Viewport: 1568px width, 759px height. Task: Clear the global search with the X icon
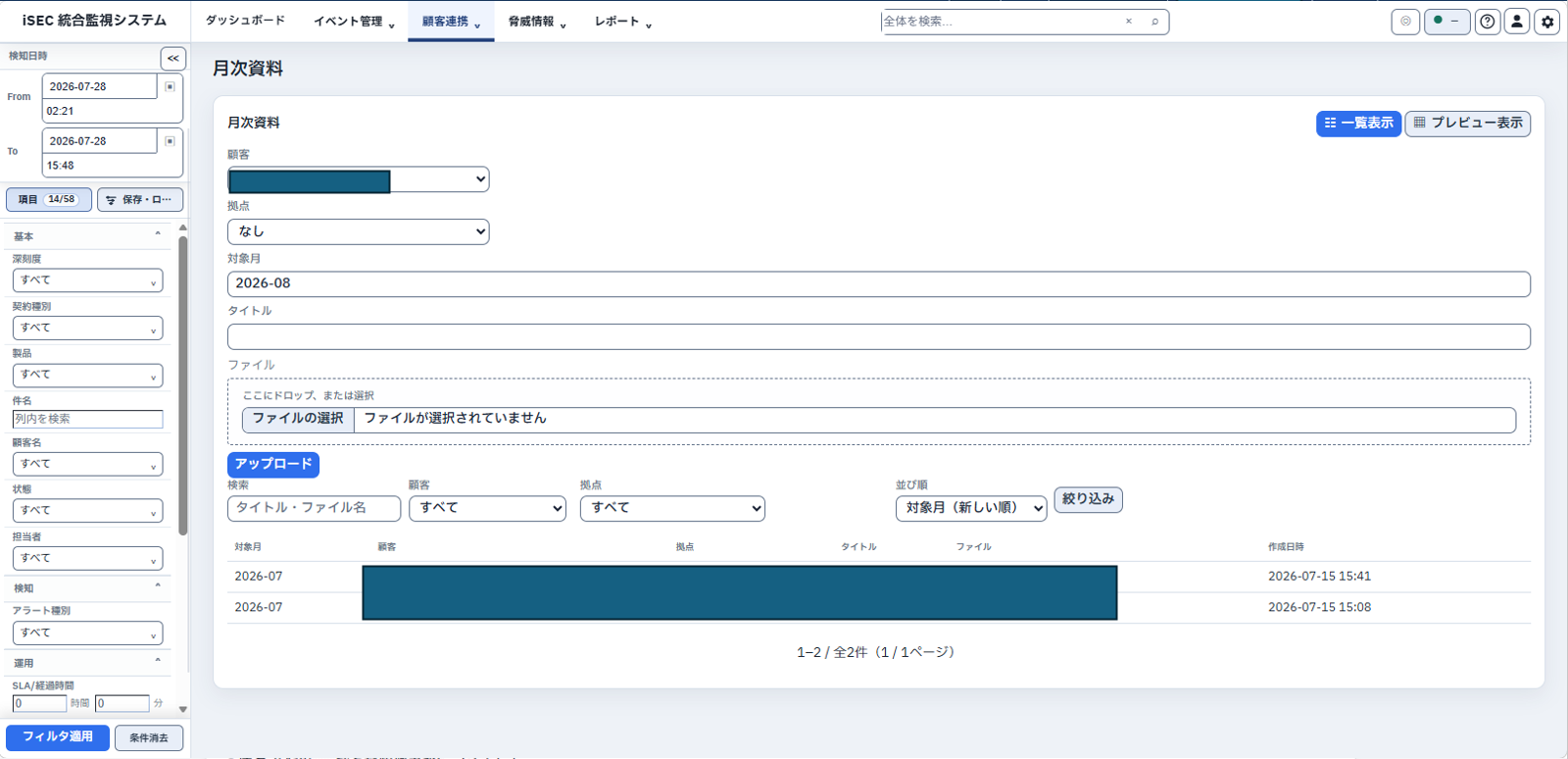[1129, 22]
